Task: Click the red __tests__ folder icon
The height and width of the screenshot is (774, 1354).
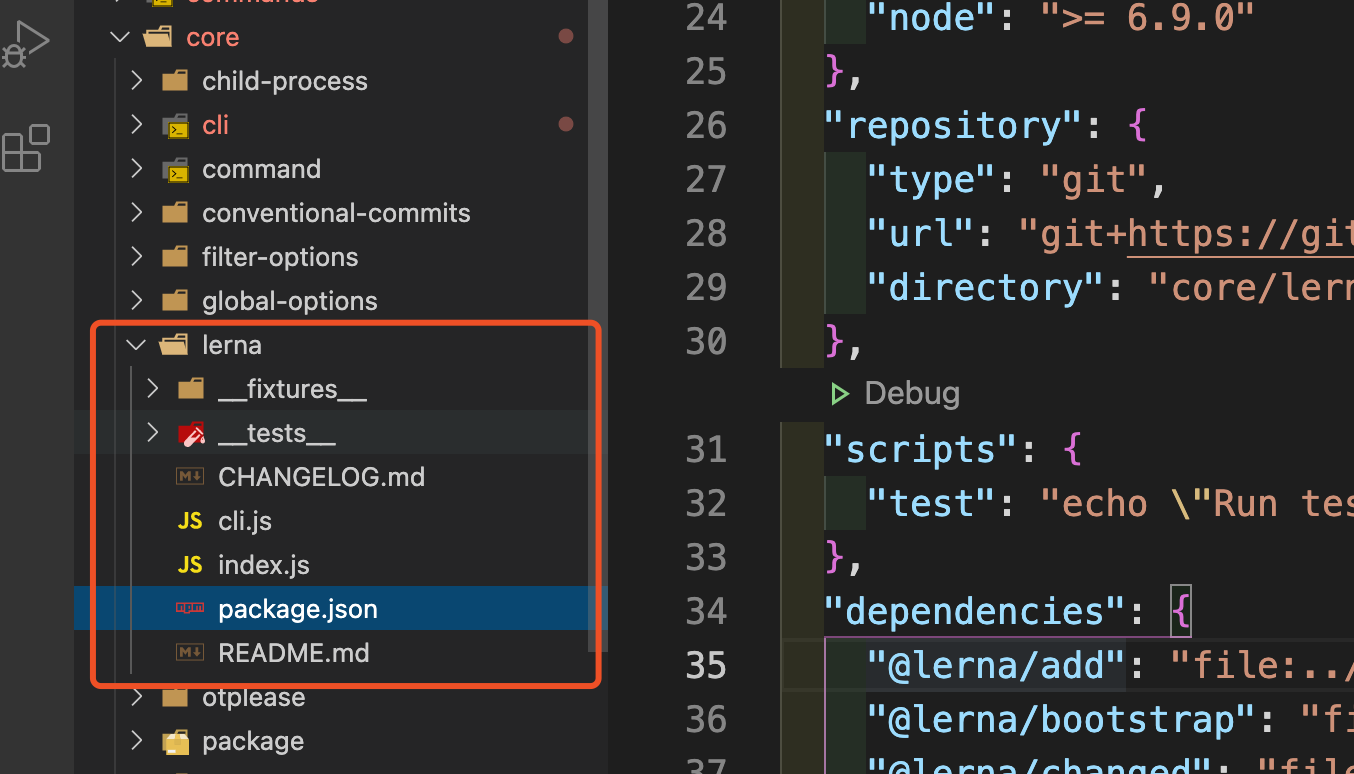Action: pos(191,433)
